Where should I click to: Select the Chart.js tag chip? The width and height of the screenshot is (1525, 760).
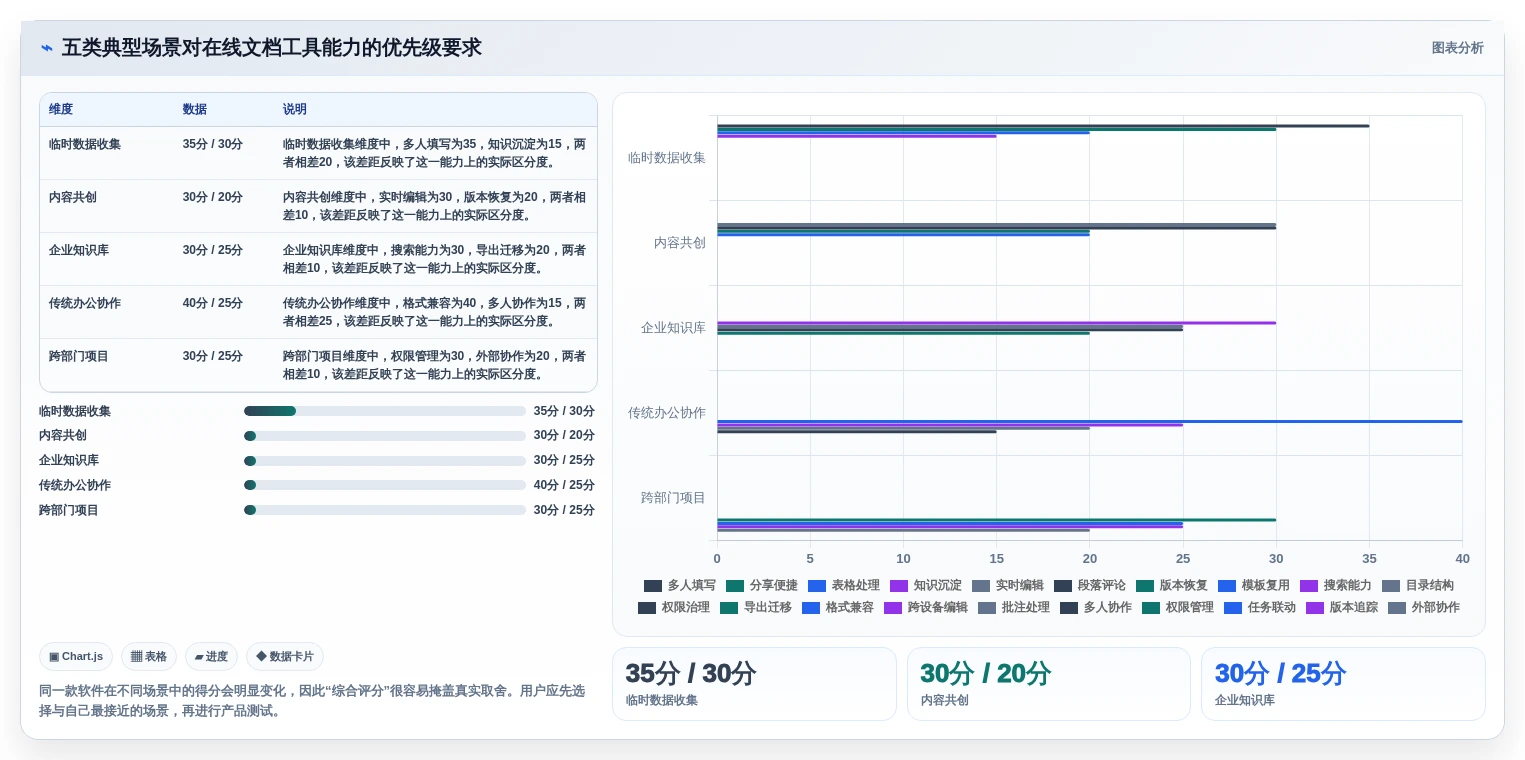click(76, 656)
